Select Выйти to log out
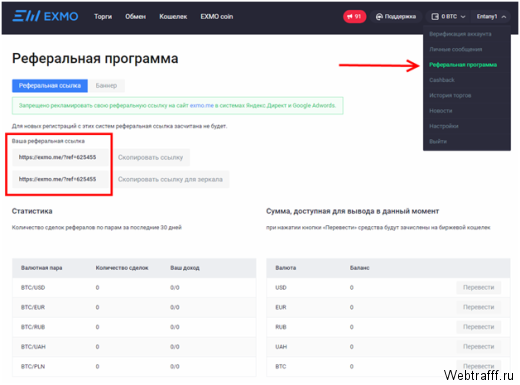The image size is (520, 385). coord(438,141)
